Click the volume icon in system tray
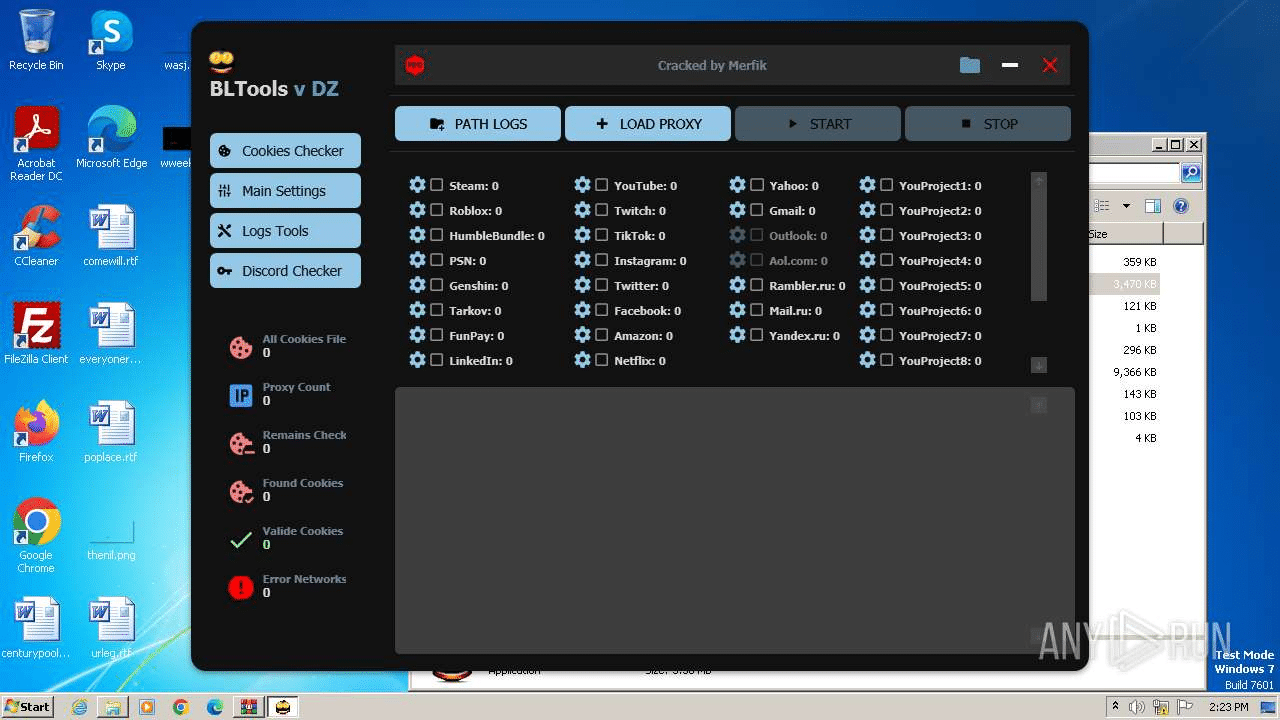The width and height of the screenshot is (1280, 720). [1137, 707]
